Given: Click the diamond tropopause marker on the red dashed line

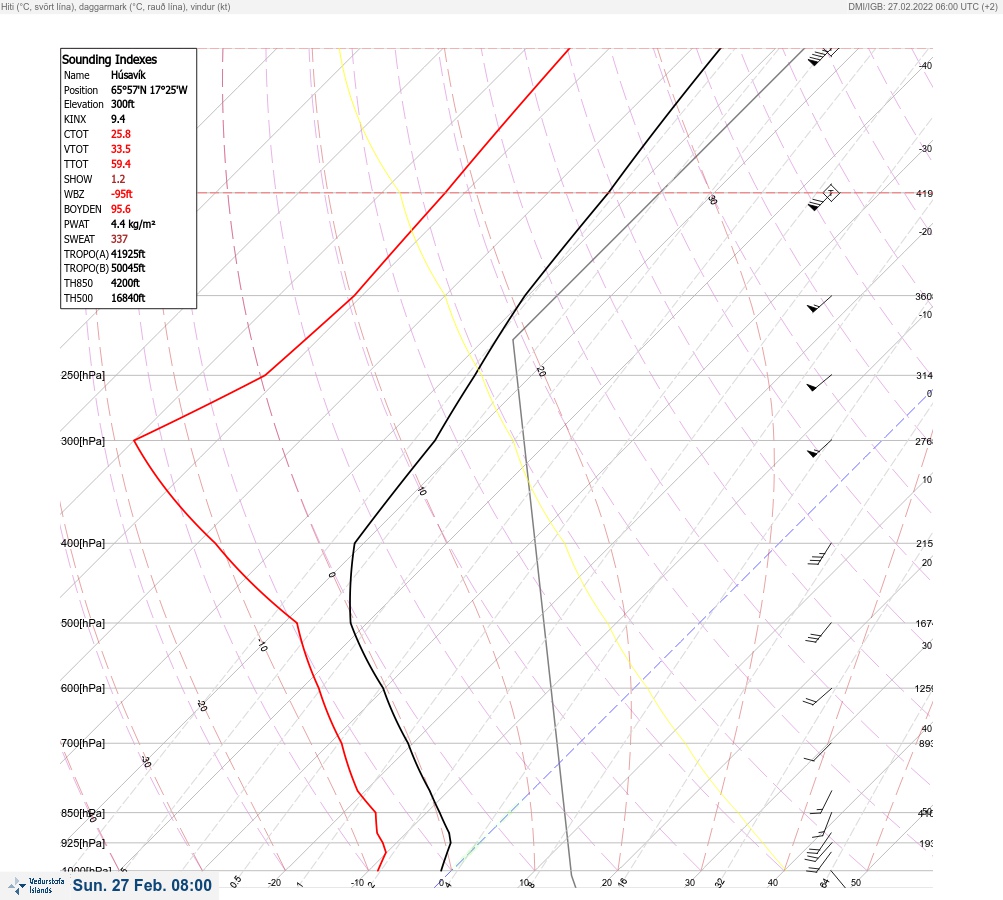Looking at the screenshot, I should 830,193.
